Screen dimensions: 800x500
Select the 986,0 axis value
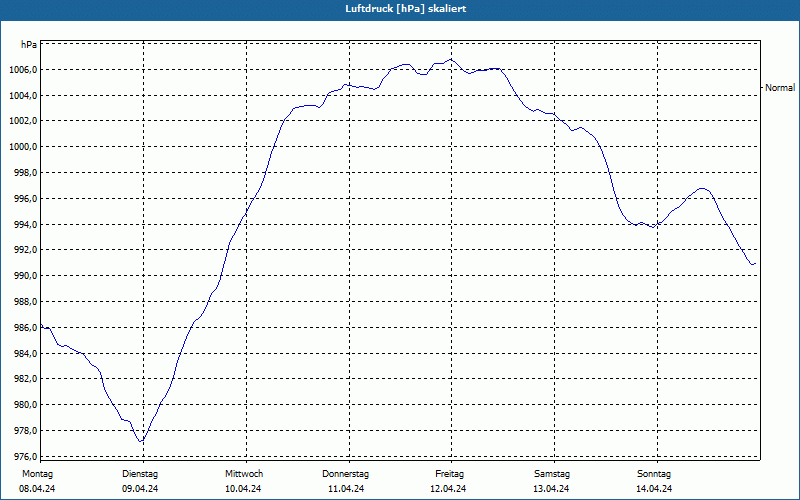(x=25, y=328)
